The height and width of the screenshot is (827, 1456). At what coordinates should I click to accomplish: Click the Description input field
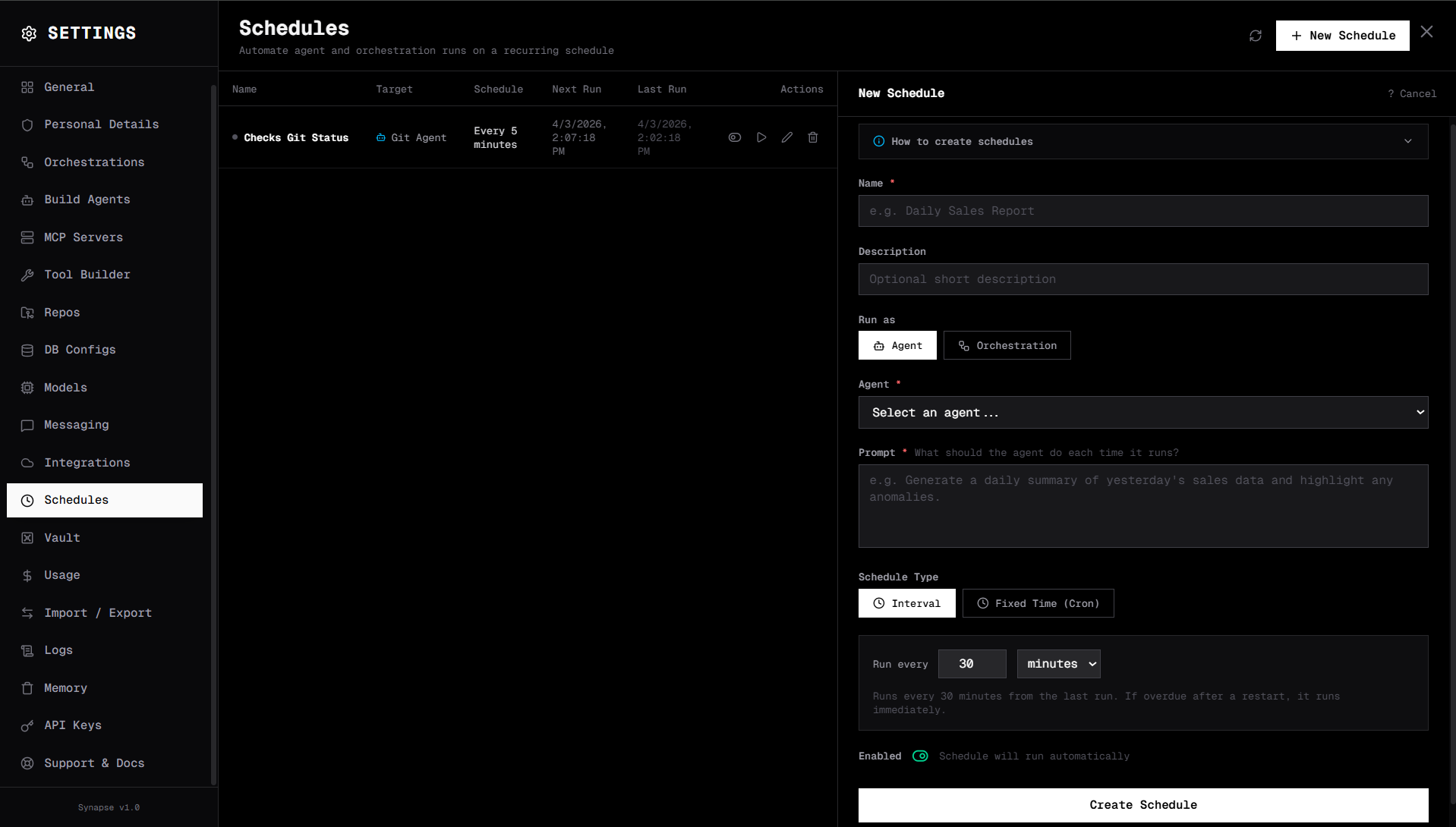click(x=1143, y=279)
